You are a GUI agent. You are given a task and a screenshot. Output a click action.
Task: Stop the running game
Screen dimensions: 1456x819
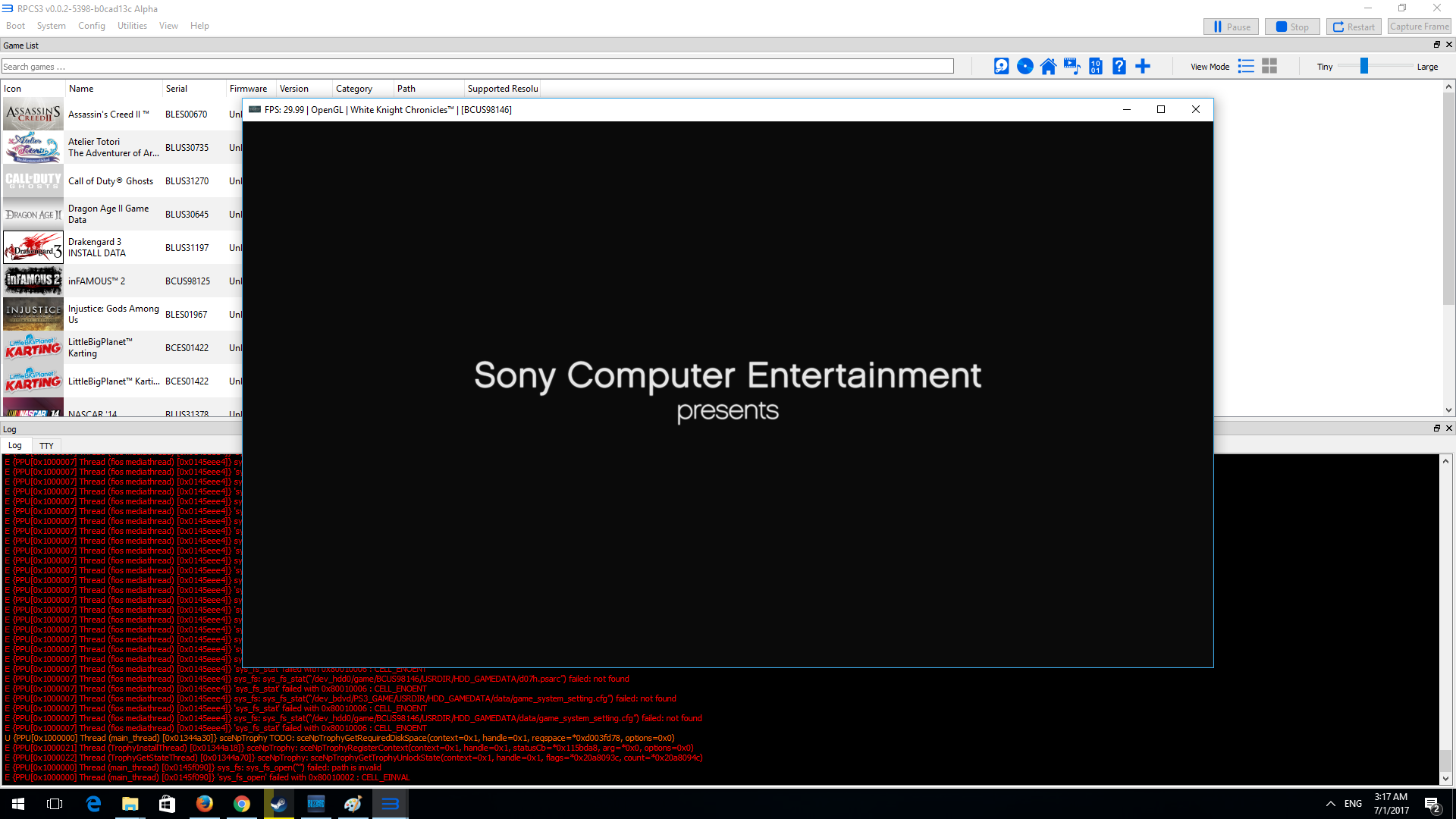click(x=1292, y=27)
